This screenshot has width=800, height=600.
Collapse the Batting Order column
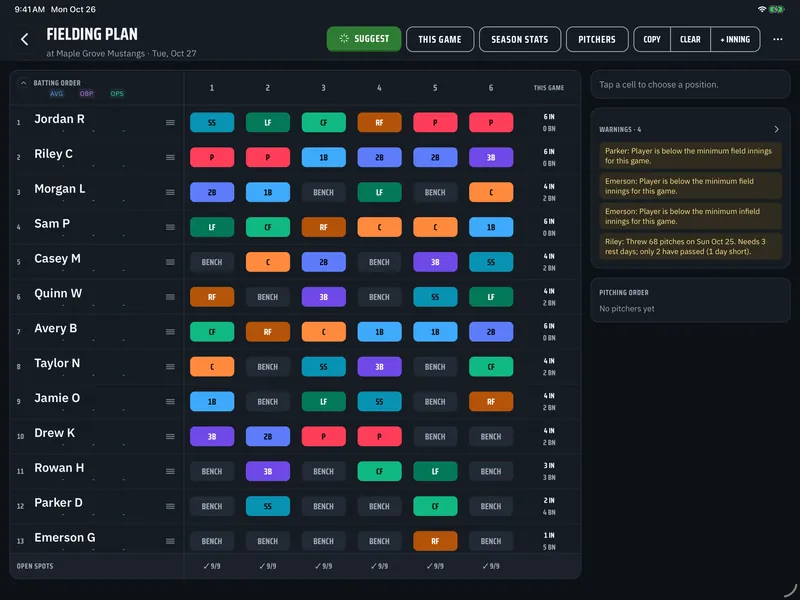point(23,83)
